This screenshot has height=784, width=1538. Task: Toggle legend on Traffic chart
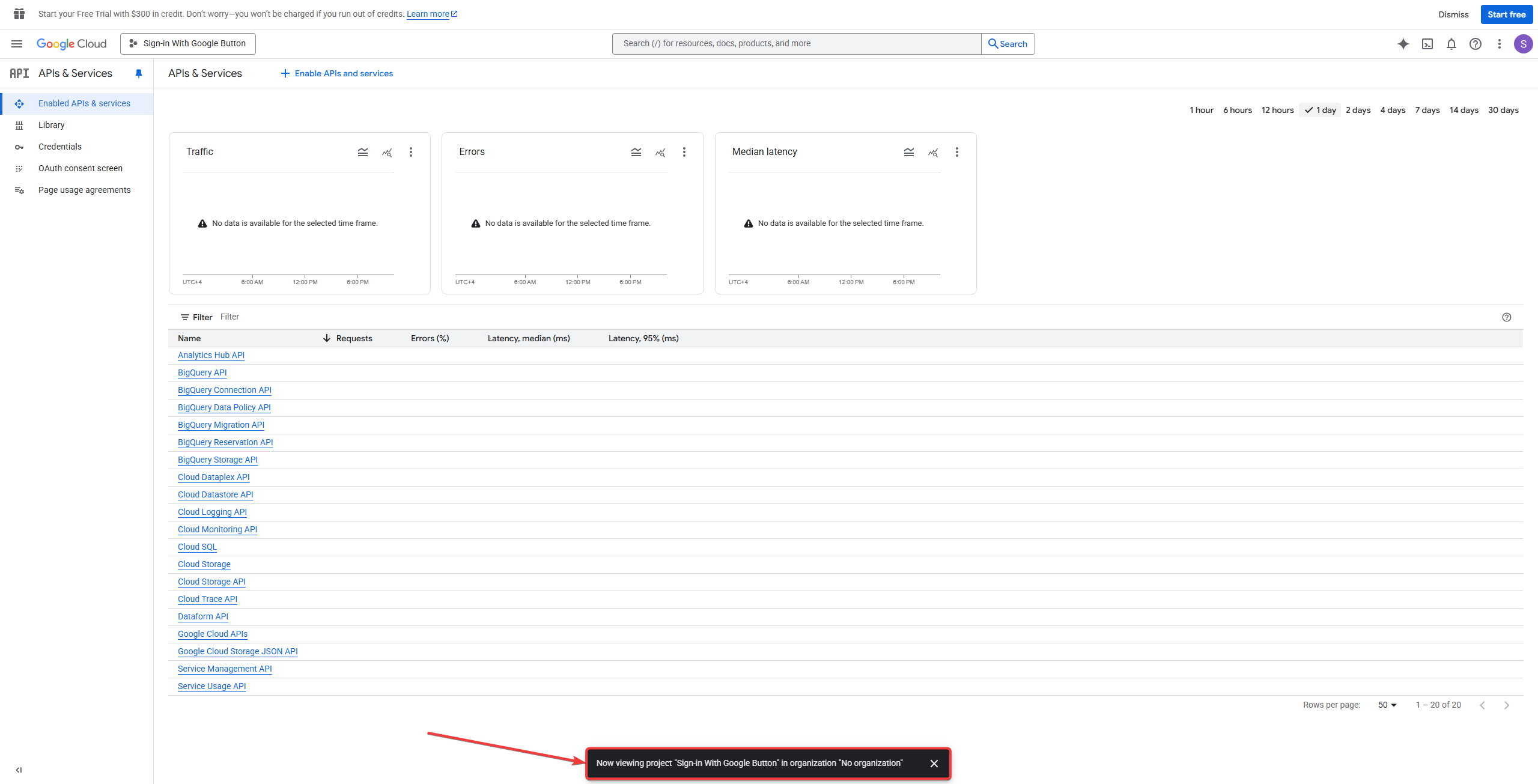363,152
